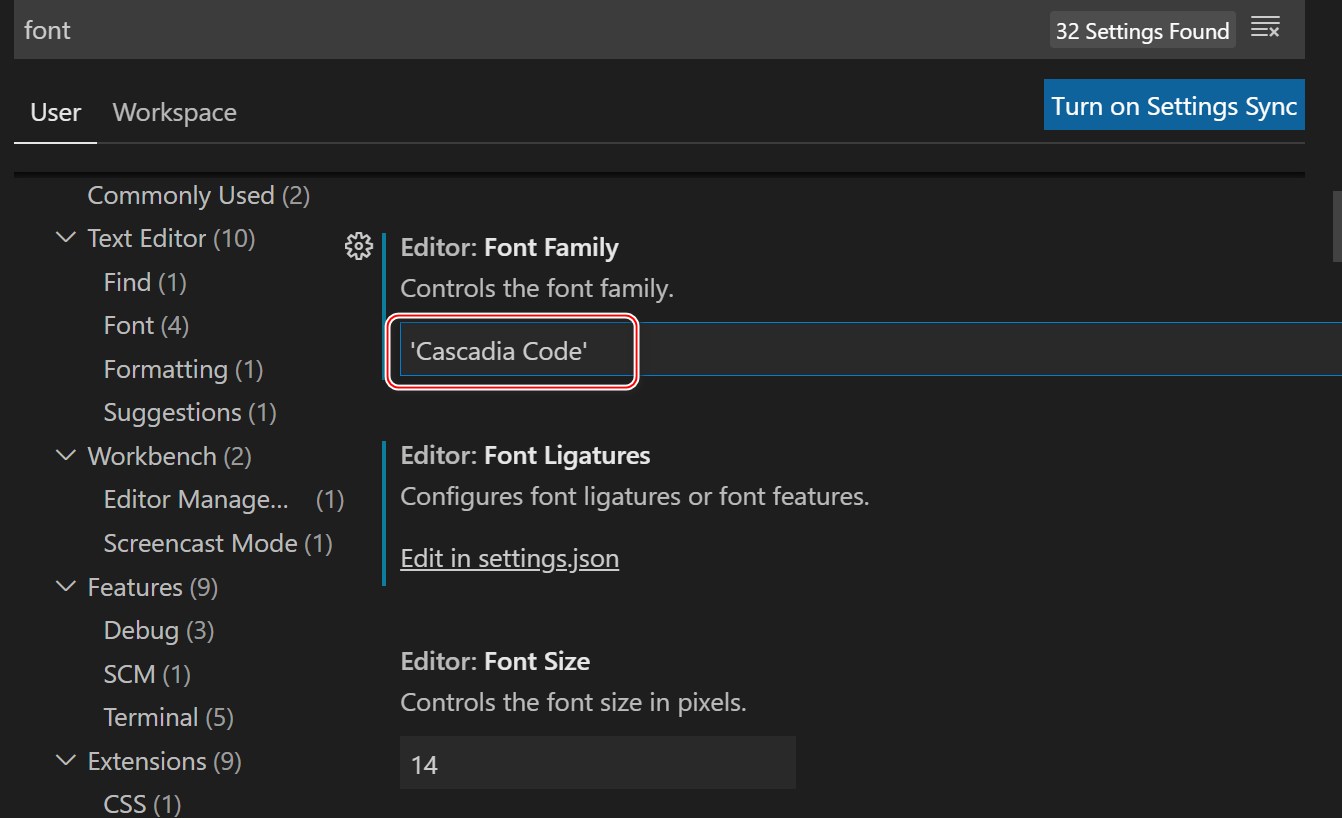1342x818 pixels.
Task: Click the Font Size input showing 14
Action: tap(598, 764)
